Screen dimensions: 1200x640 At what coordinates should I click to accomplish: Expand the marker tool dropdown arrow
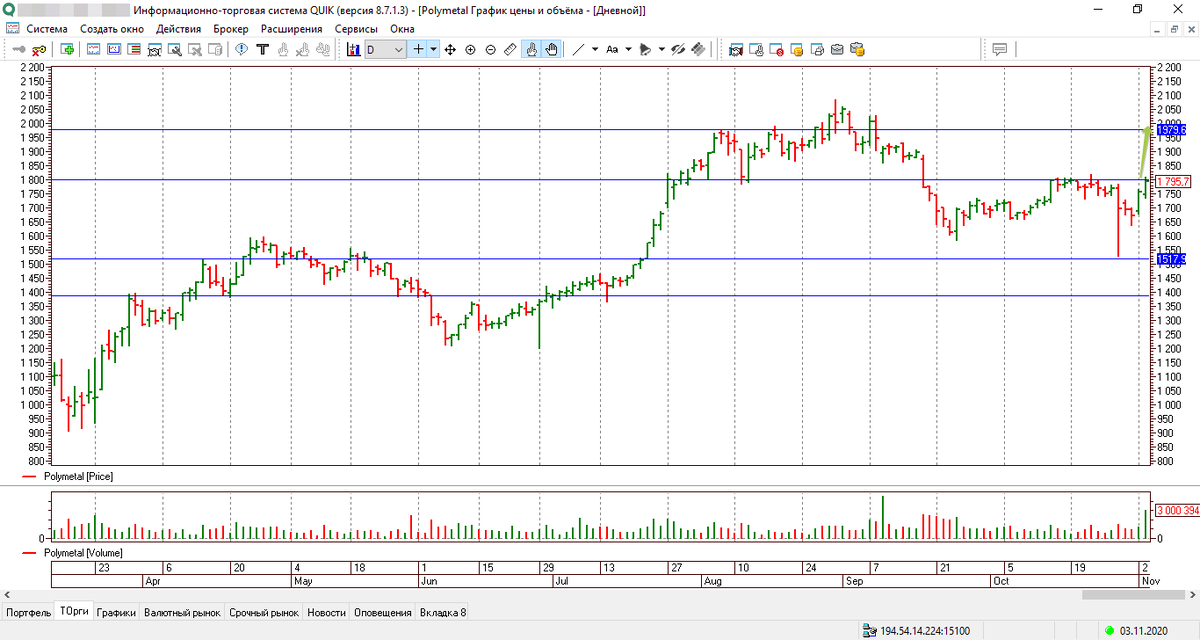[661, 49]
